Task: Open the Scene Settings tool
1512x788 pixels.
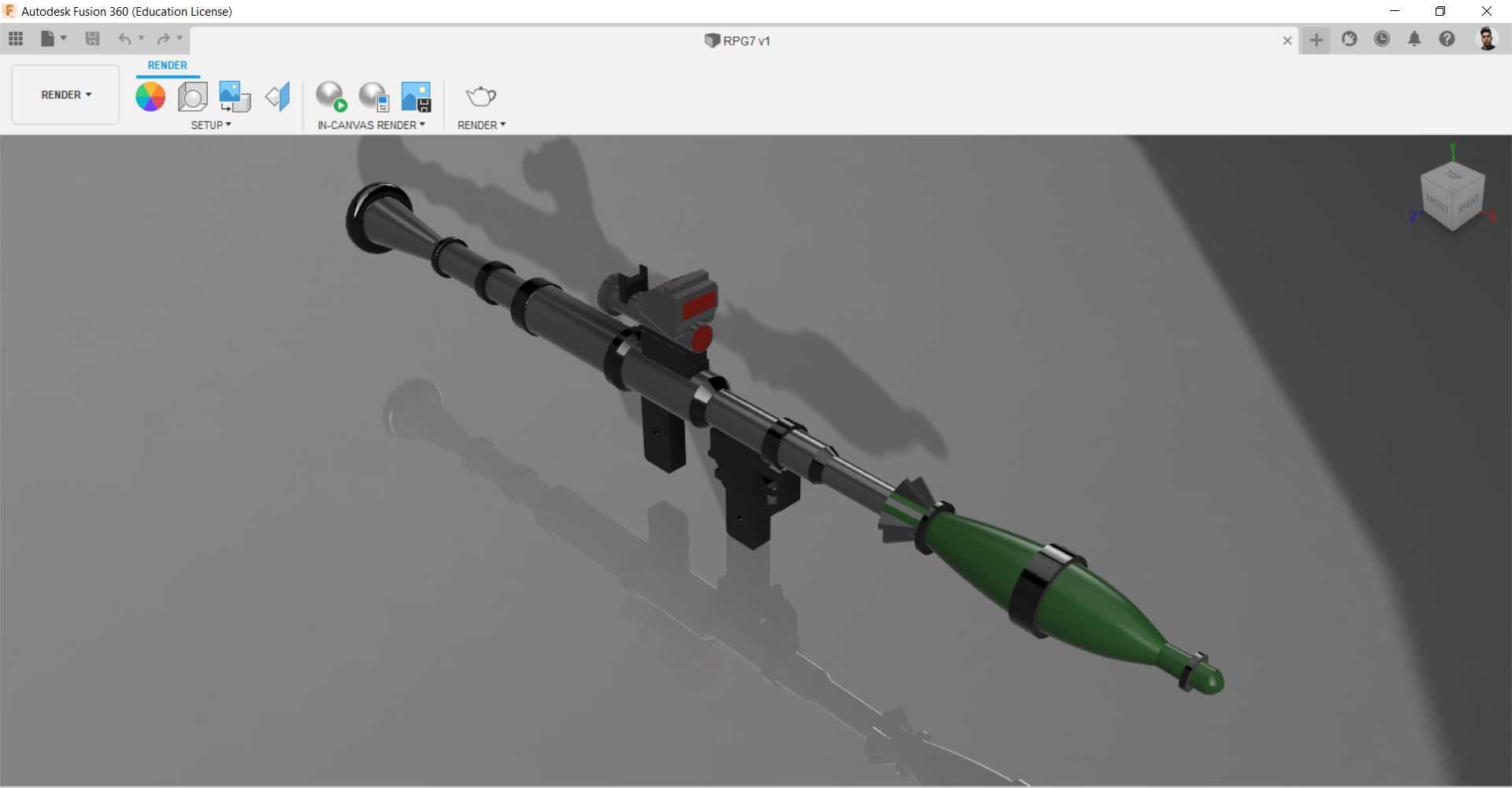Action: coord(192,97)
